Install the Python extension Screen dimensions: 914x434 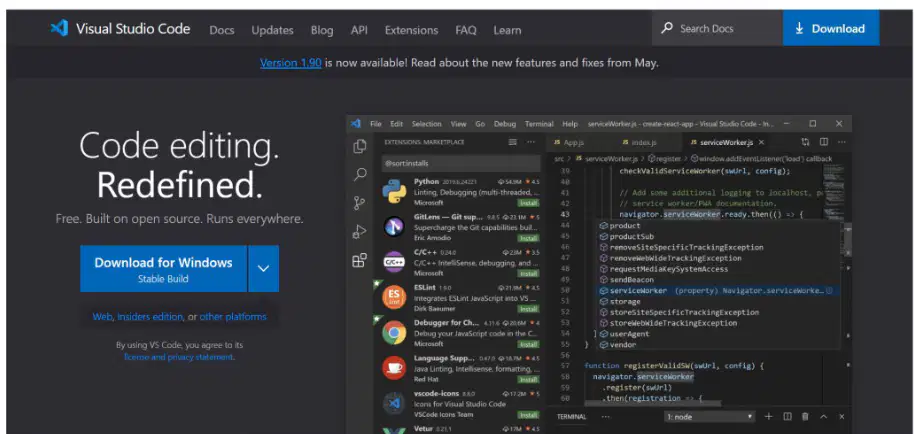(528, 203)
